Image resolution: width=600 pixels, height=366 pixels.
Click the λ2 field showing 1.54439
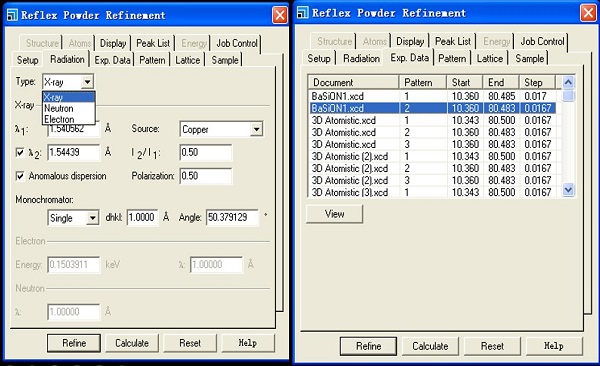pyautogui.click(x=74, y=152)
